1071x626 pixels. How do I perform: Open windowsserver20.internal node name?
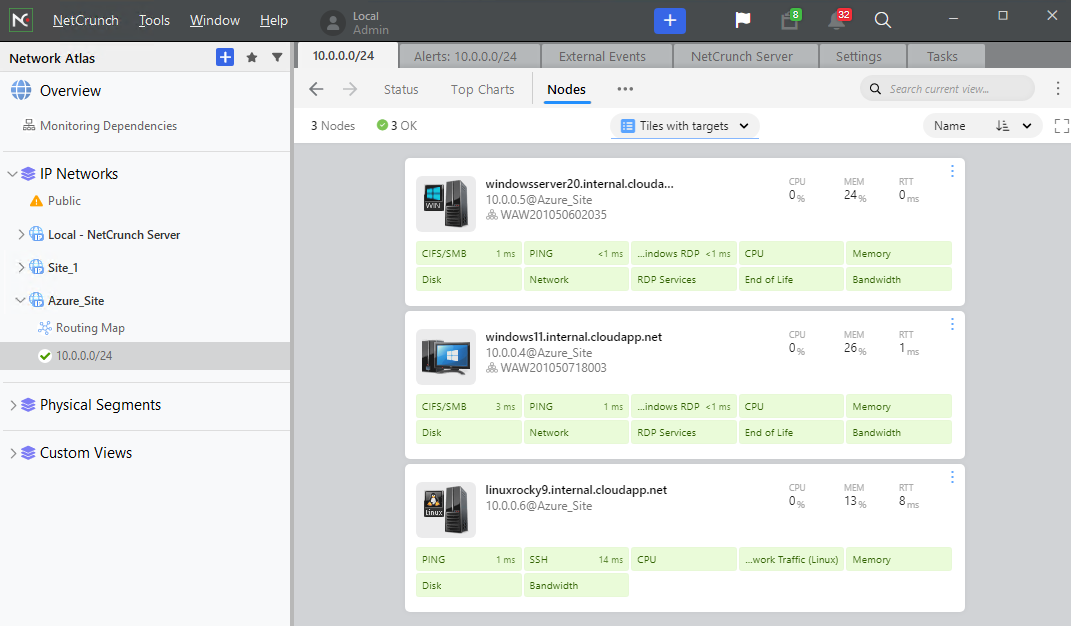(x=579, y=183)
